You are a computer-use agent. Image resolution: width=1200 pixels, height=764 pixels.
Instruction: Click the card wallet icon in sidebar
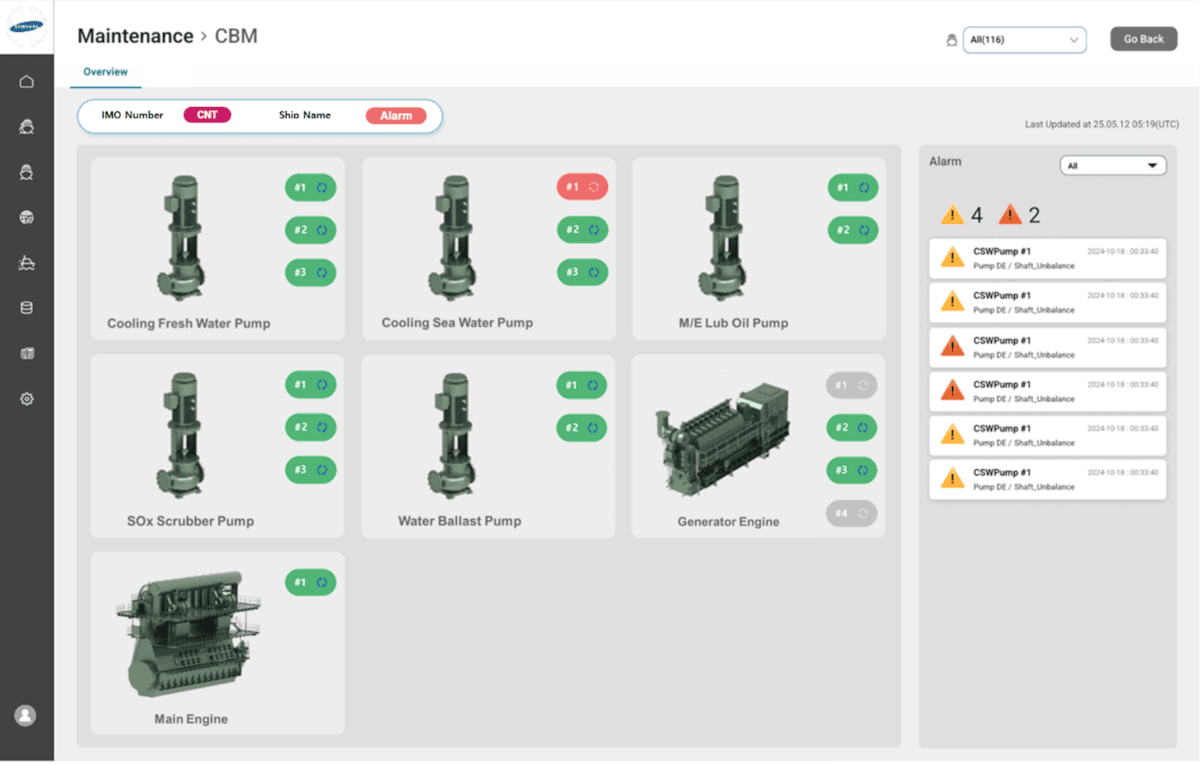pyautogui.click(x=26, y=352)
